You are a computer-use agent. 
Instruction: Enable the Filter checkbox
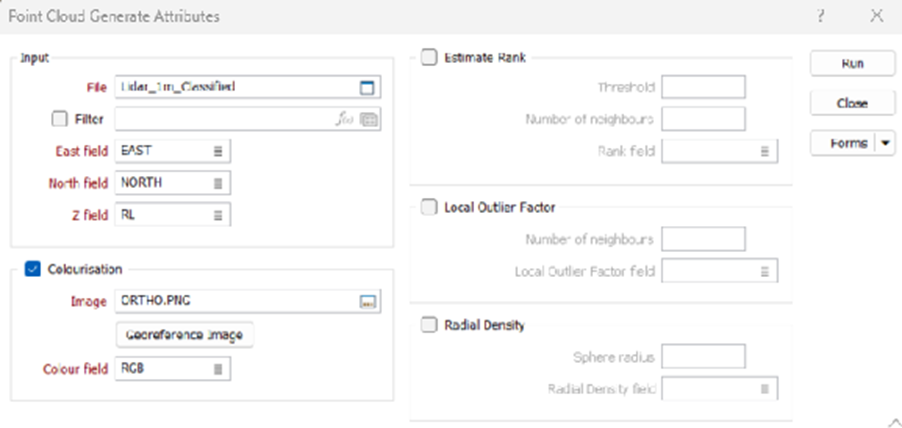click(x=59, y=119)
